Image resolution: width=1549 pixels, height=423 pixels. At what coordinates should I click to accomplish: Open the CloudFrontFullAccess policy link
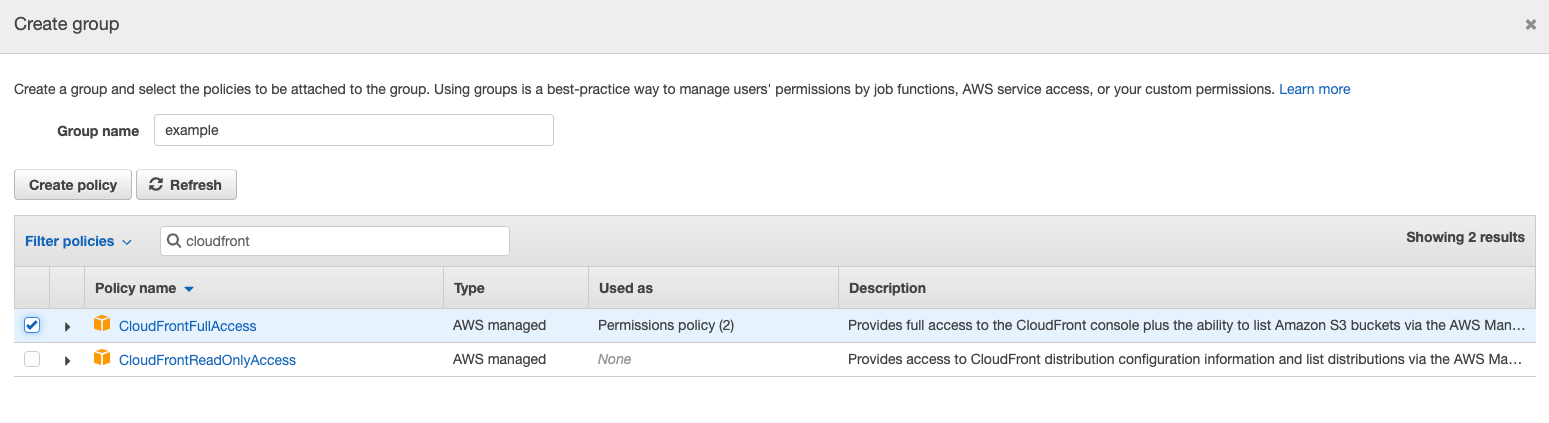[x=187, y=326]
